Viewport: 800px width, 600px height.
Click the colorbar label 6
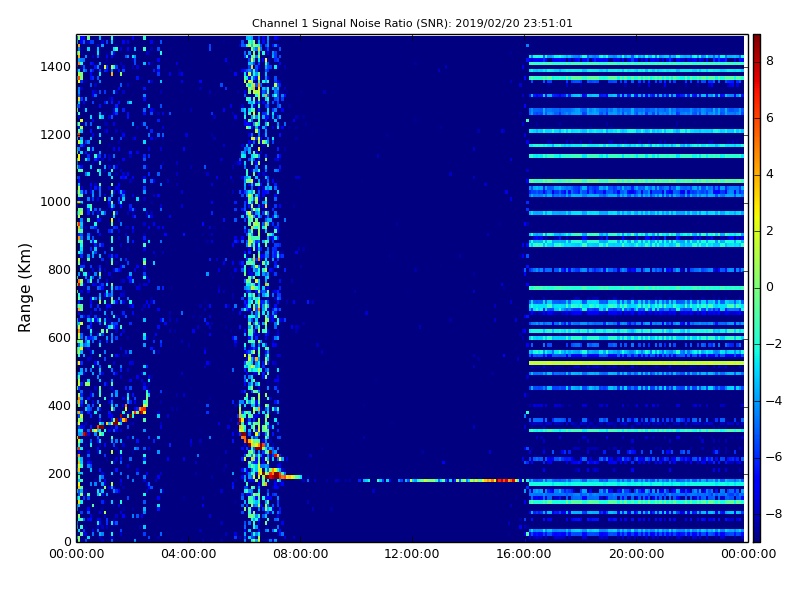(770, 118)
